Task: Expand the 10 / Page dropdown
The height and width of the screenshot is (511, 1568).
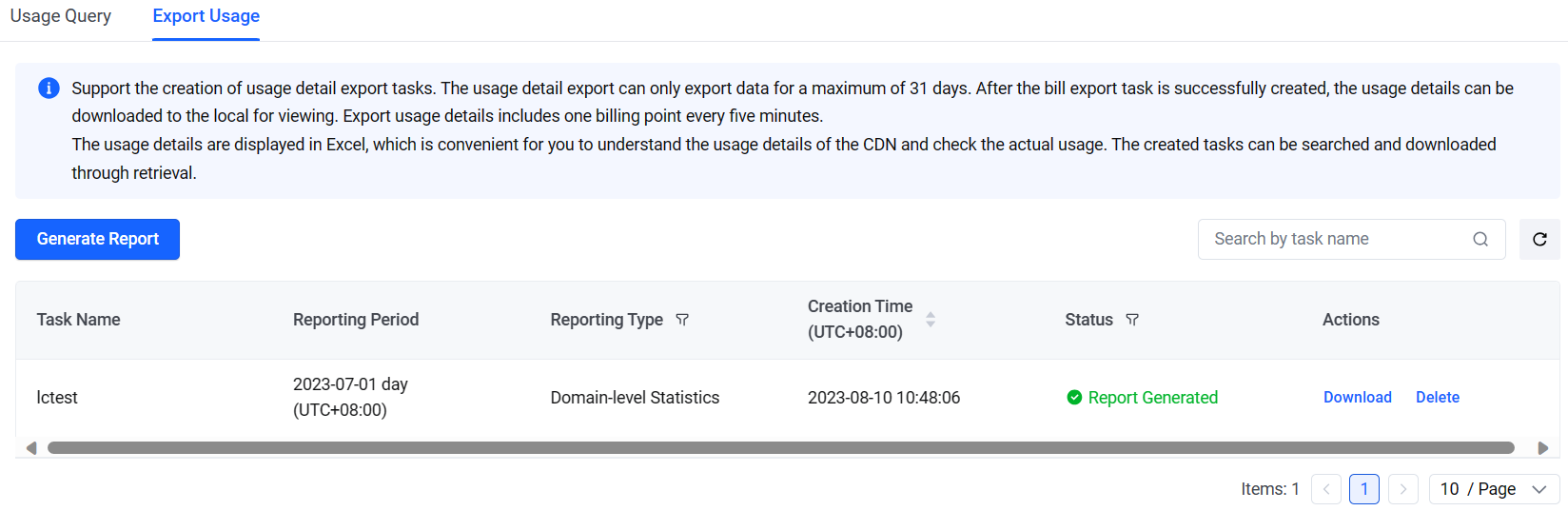Action: (1494, 489)
